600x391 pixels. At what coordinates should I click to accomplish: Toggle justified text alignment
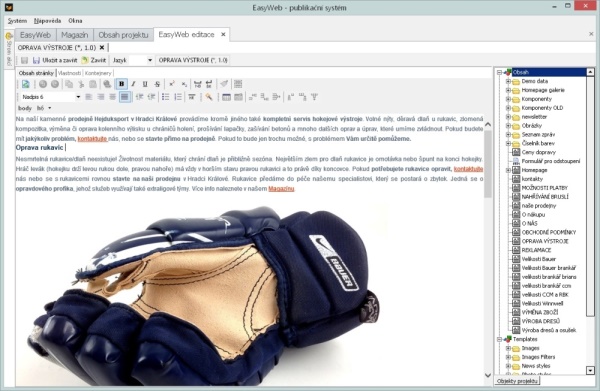pyautogui.click(x=124, y=97)
